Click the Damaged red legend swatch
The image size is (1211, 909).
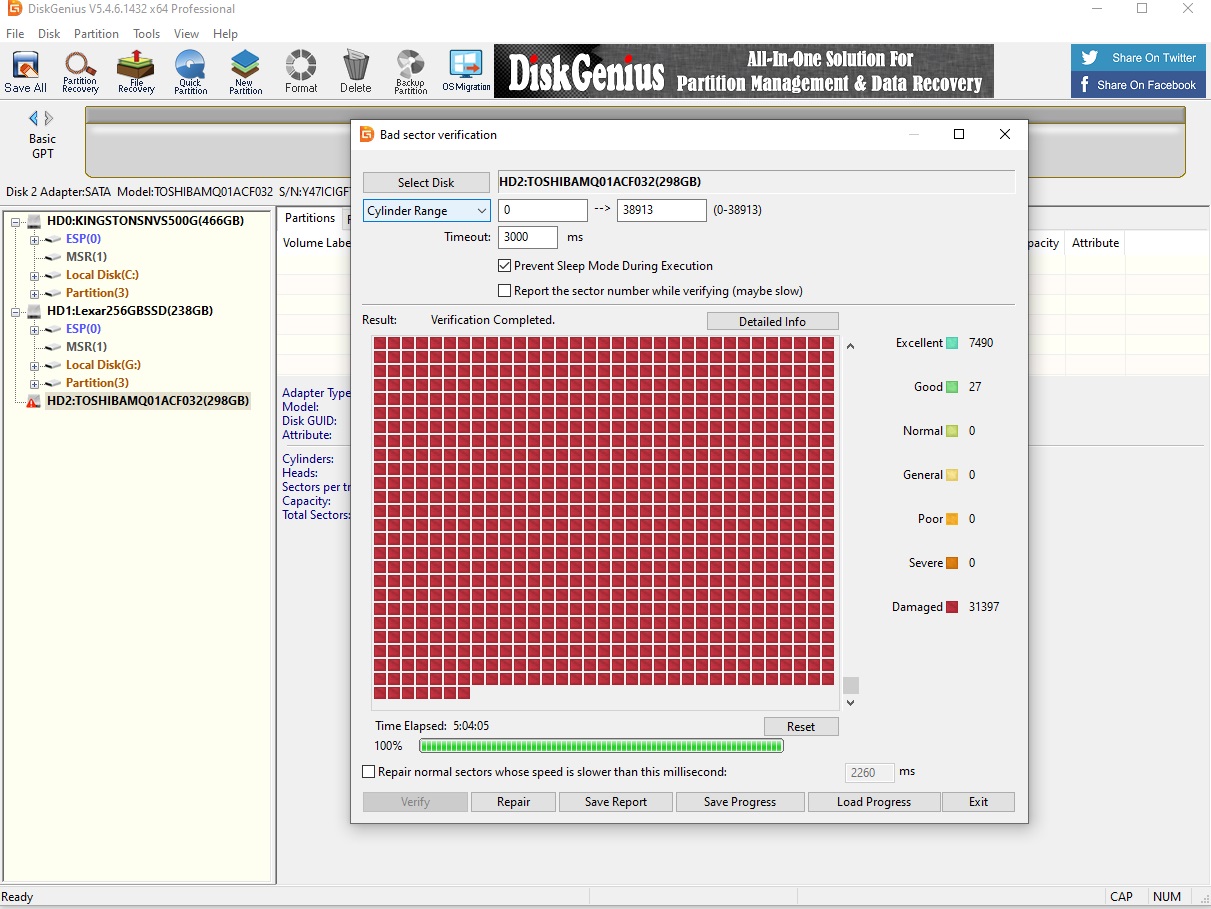click(x=952, y=607)
